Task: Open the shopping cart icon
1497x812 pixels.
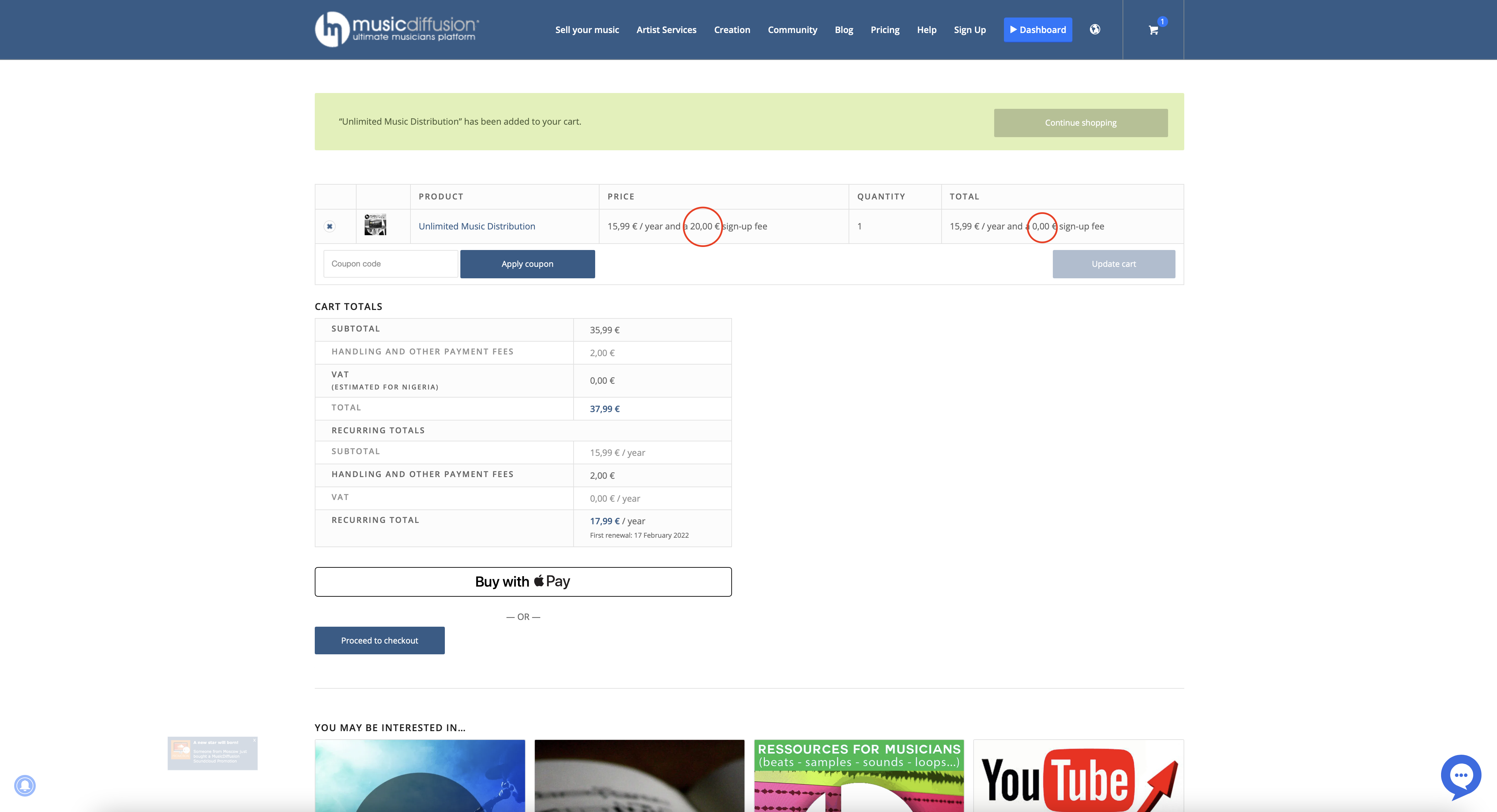Action: coord(1154,30)
